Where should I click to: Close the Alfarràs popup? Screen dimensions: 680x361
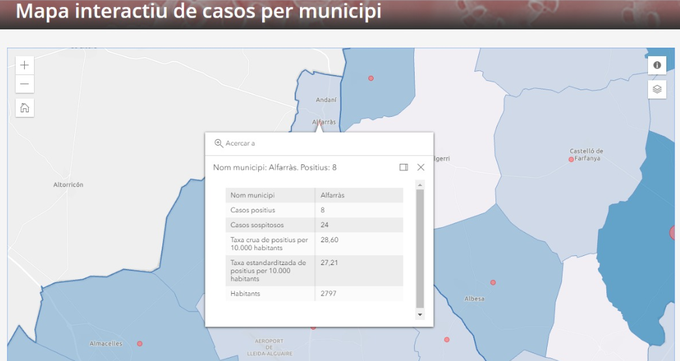(421, 167)
